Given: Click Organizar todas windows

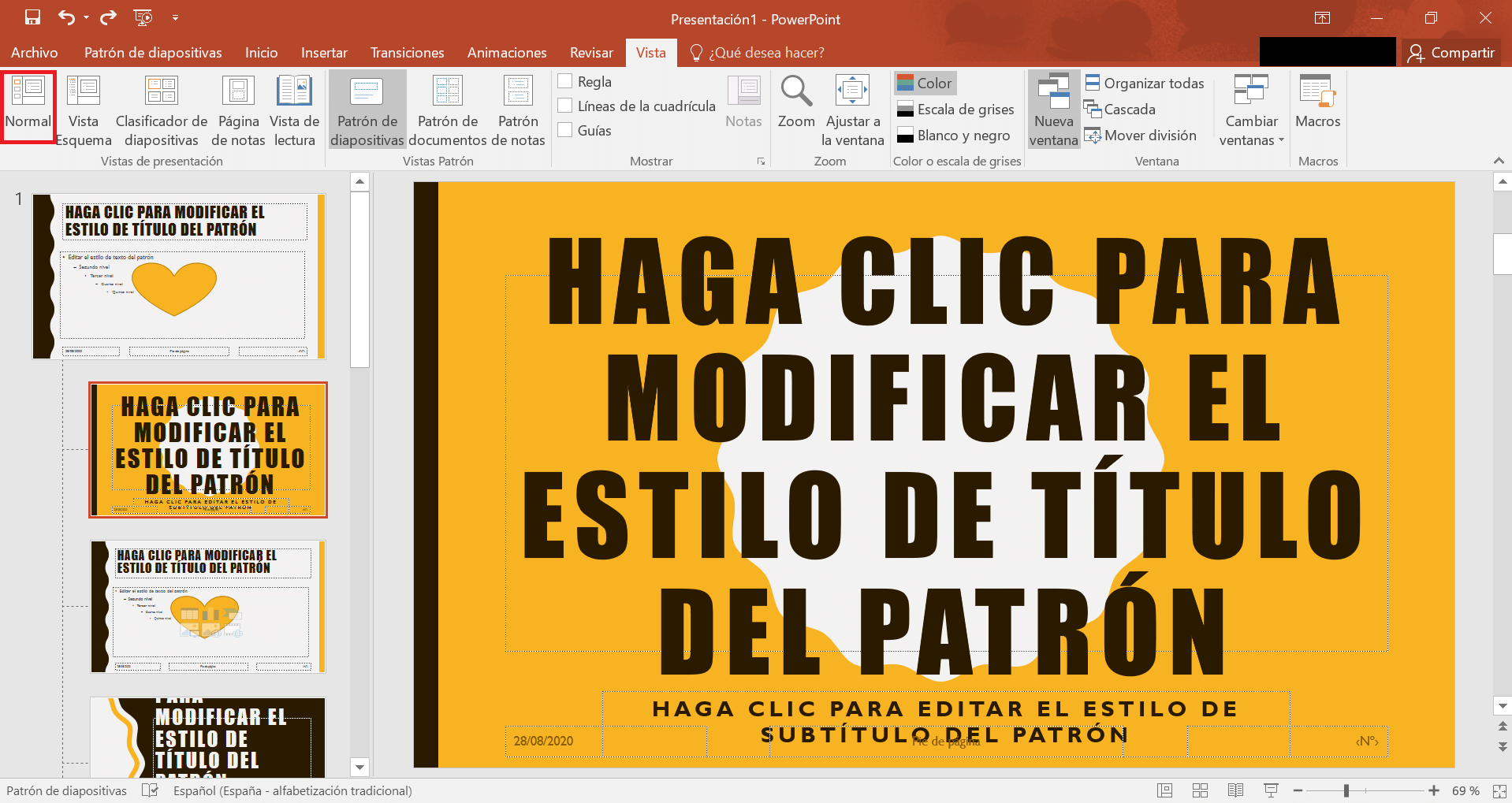Looking at the screenshot, I should pyautogui.click(x=1145, y=83).
